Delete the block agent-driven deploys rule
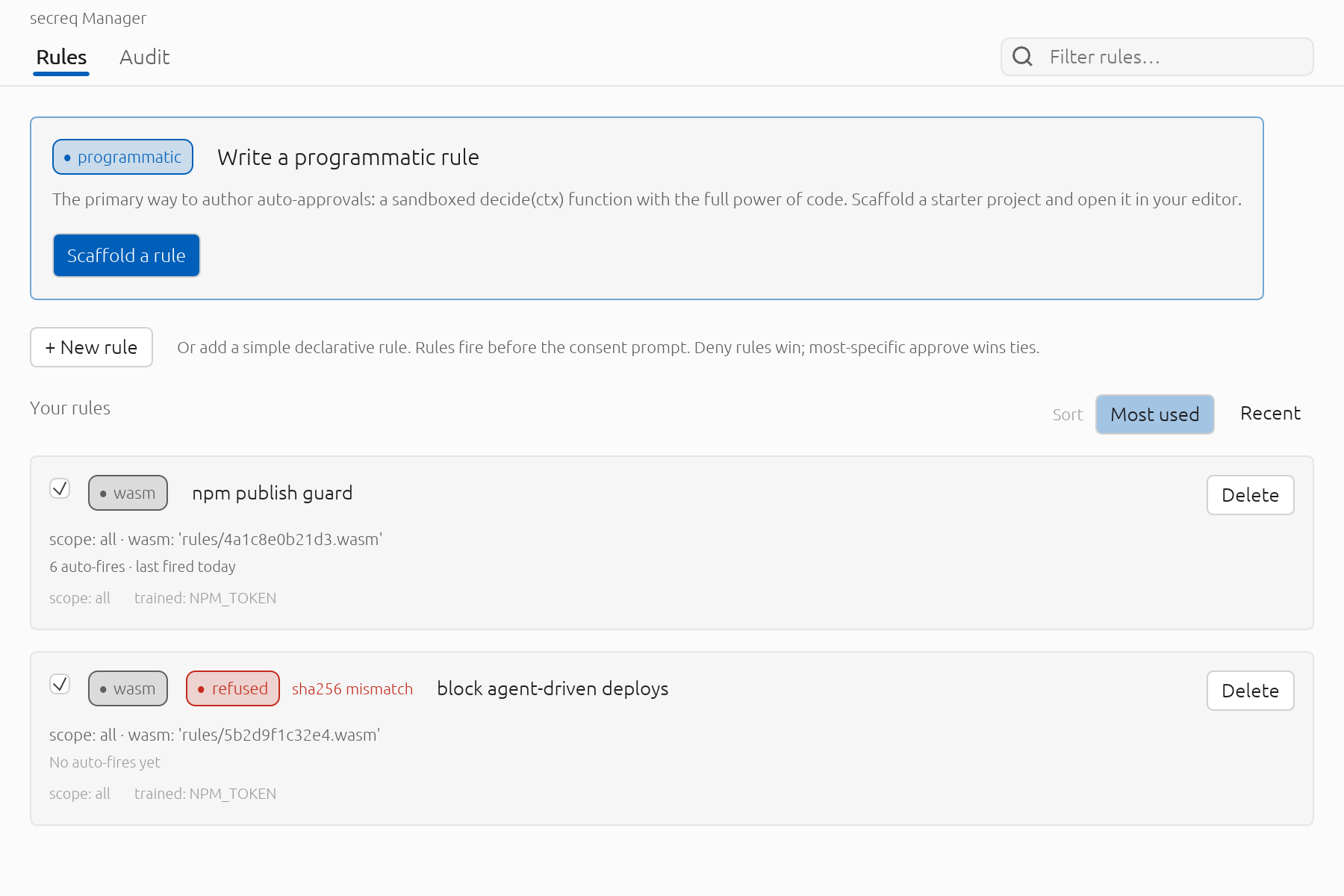The height and width of the screenshot is (896, 1344). coord(1250,691)
